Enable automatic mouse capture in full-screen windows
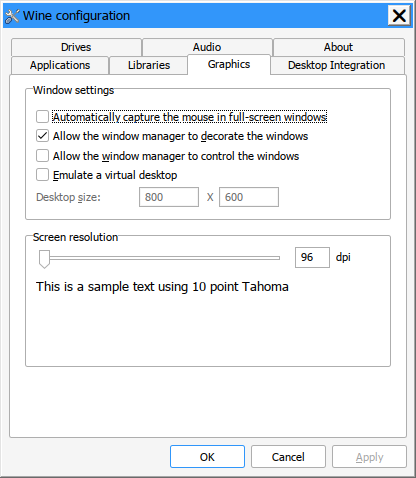The image size is (416, 478). [x=42, y=117]
